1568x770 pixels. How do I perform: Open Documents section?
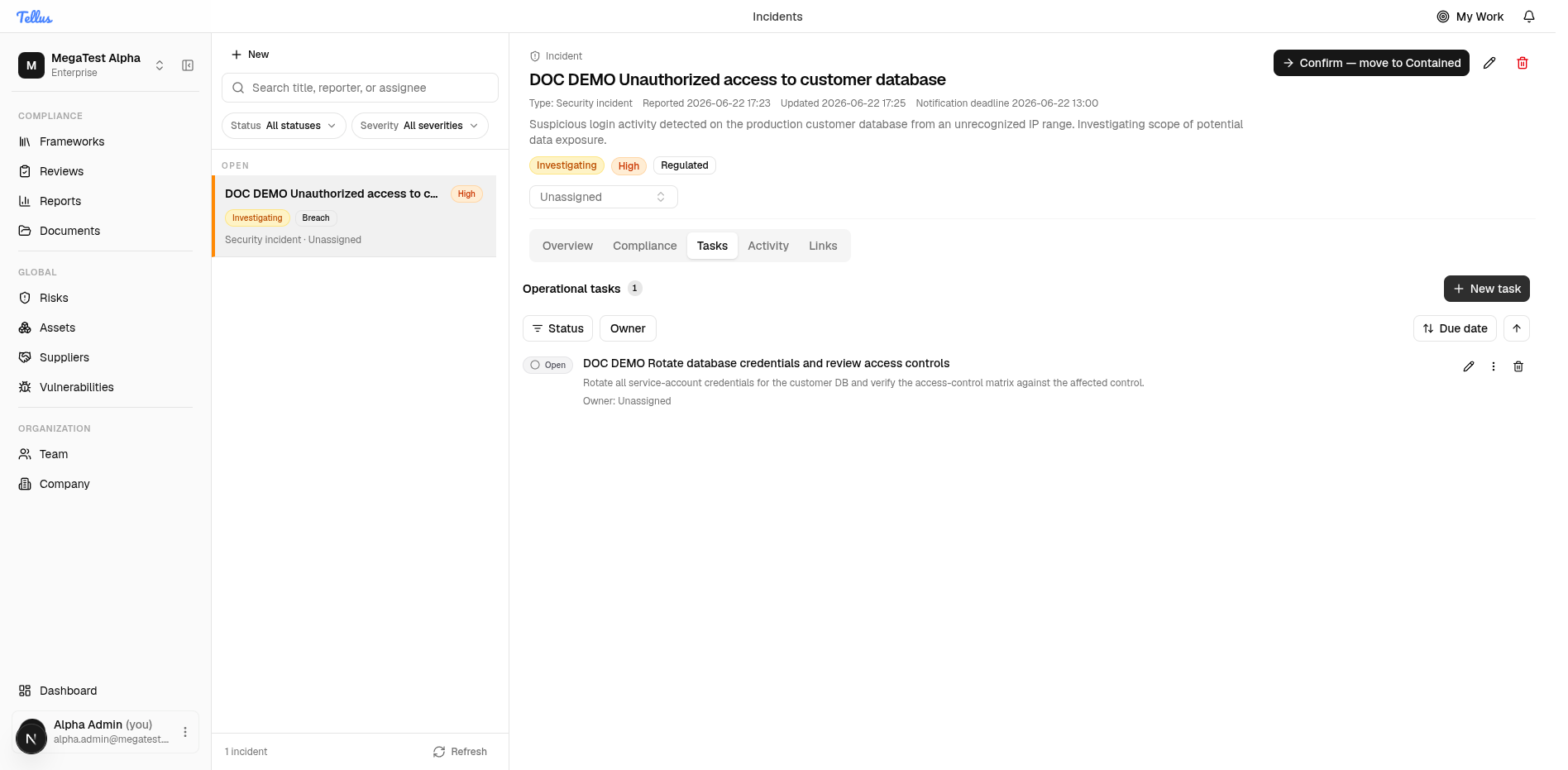click(x=105, y=231)
